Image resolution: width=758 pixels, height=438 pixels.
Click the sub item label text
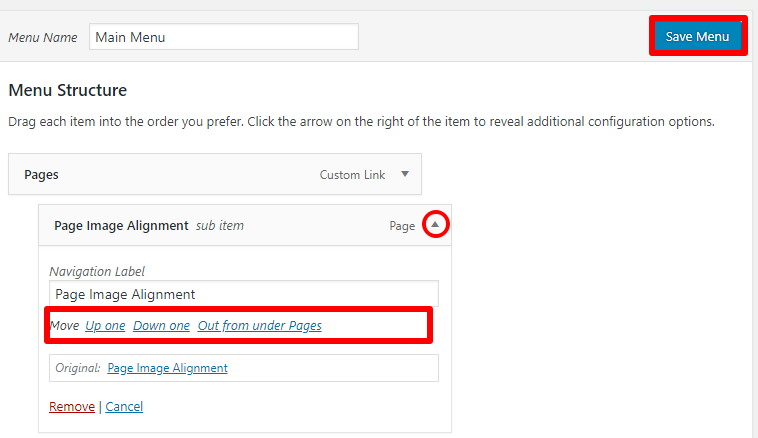pos(220,226)
